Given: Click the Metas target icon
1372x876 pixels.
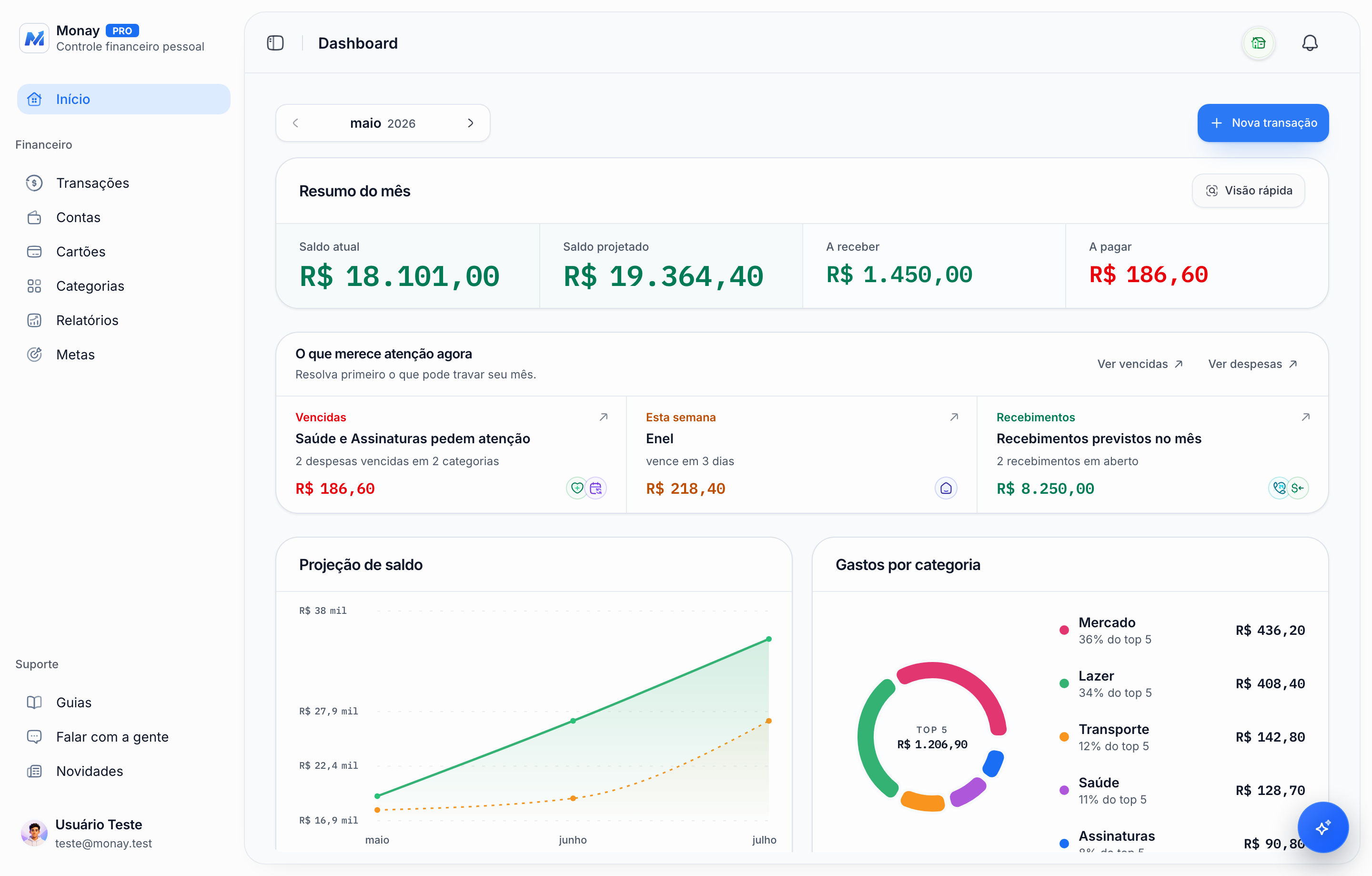Looking at the screenshot, I should (x=34, y=354).
